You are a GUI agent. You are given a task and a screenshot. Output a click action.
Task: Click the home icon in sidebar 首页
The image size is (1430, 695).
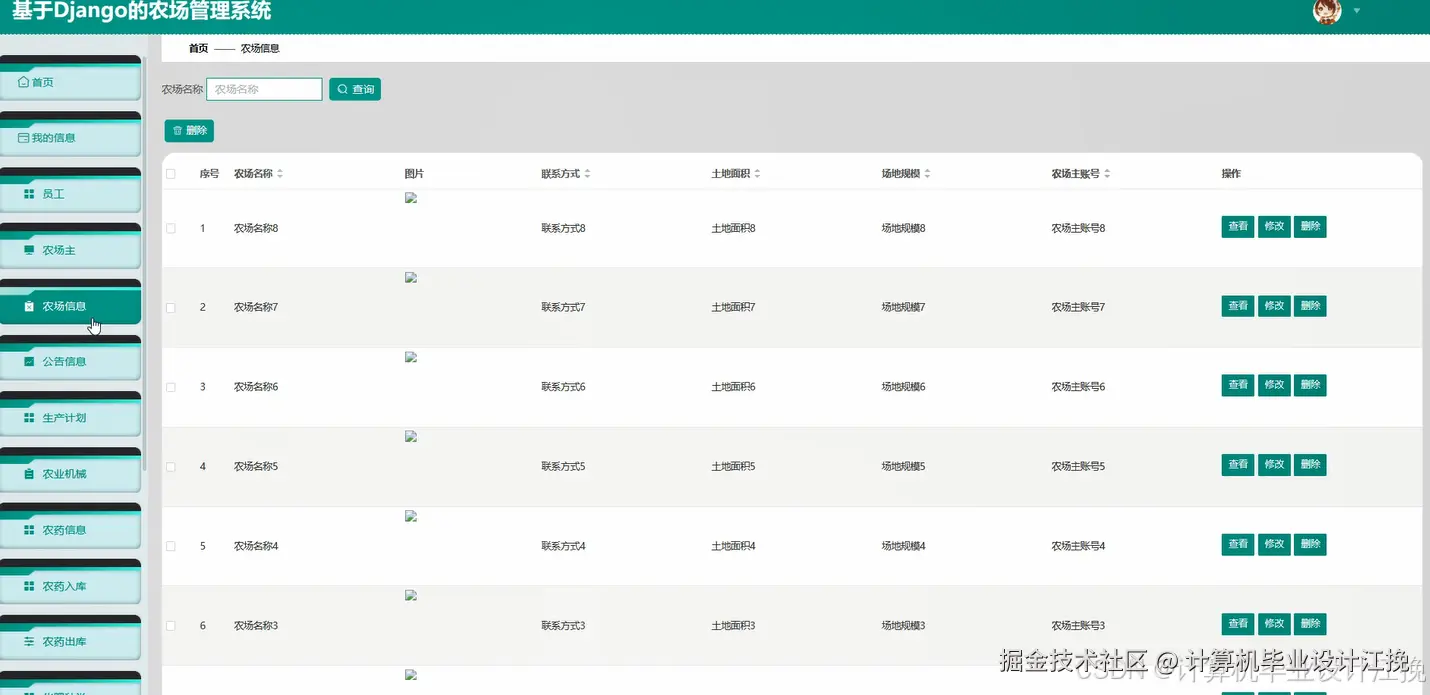point(24,82)
